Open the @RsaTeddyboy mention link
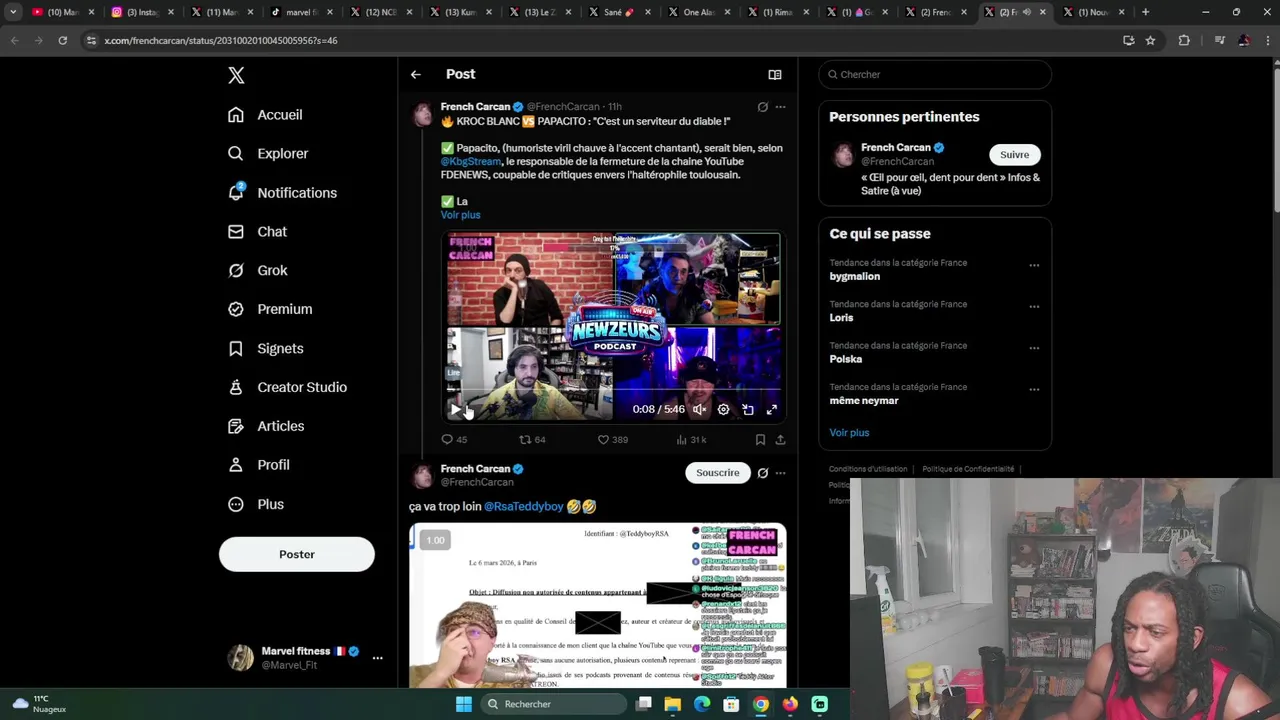This screenshot has height=720, width=1280. [x=524, y=507]
